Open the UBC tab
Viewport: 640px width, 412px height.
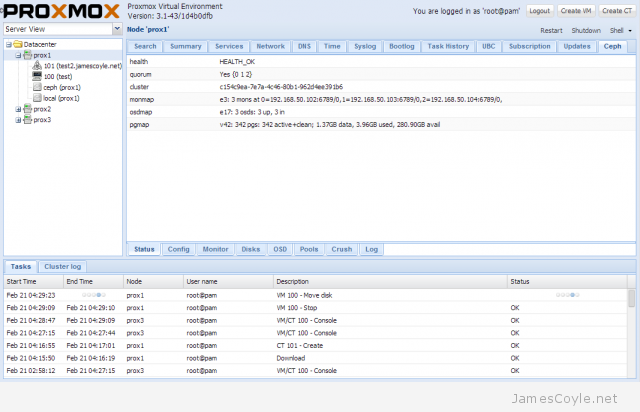pos(489,47)
